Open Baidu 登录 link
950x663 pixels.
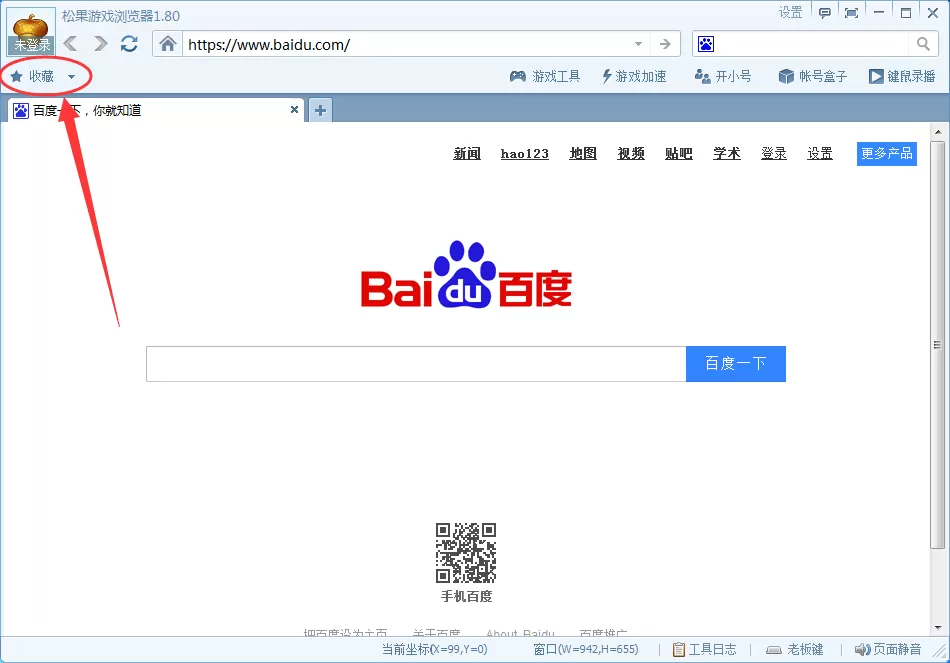[774, 154]
